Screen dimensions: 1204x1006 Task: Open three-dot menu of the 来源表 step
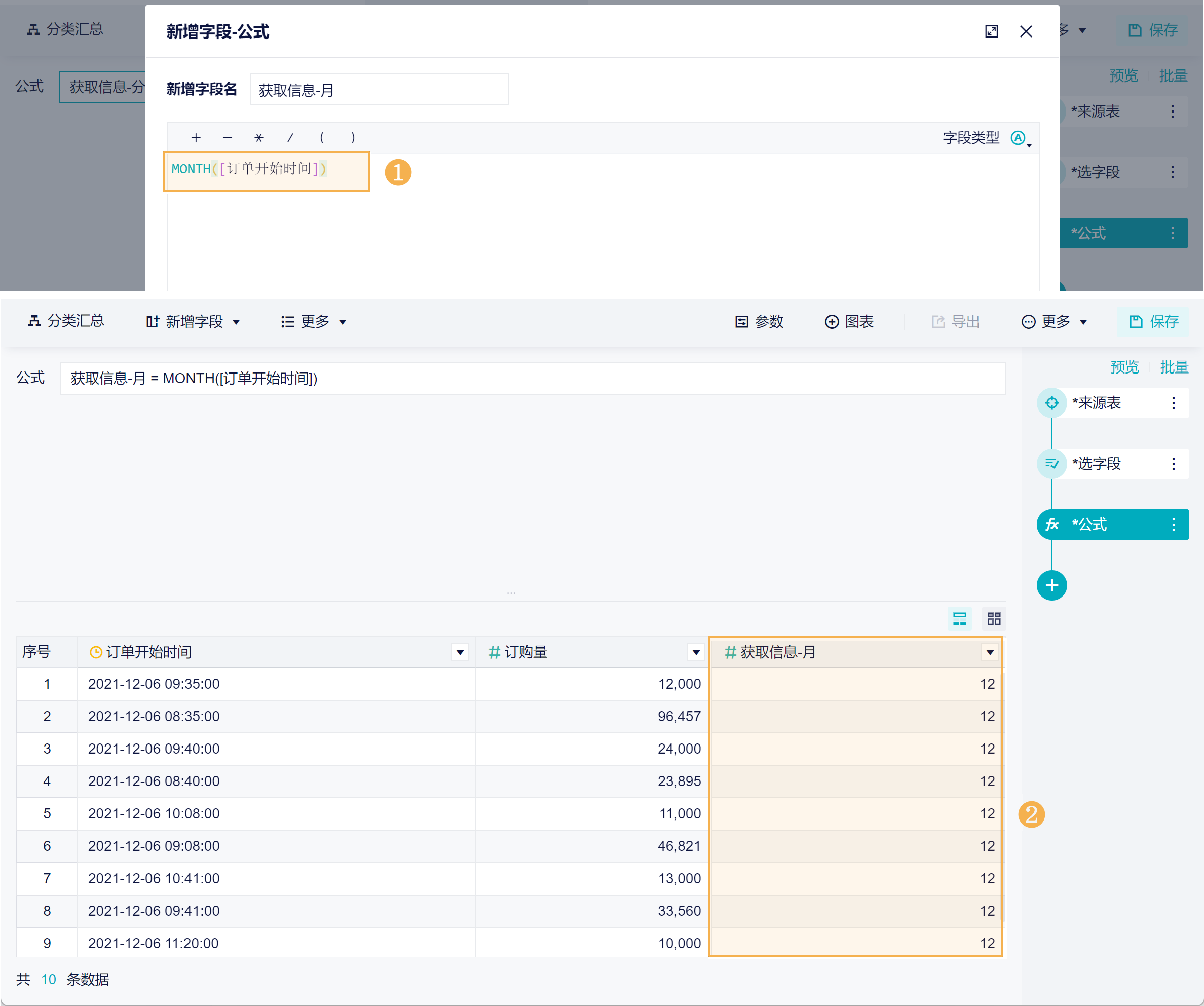coord(1174,403)
